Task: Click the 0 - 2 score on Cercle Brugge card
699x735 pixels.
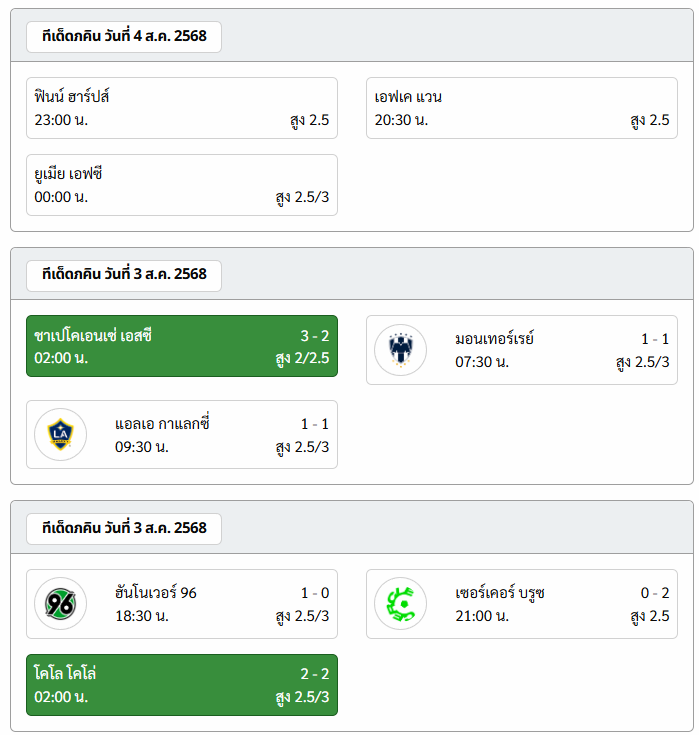Action: [x=655, y=593]
